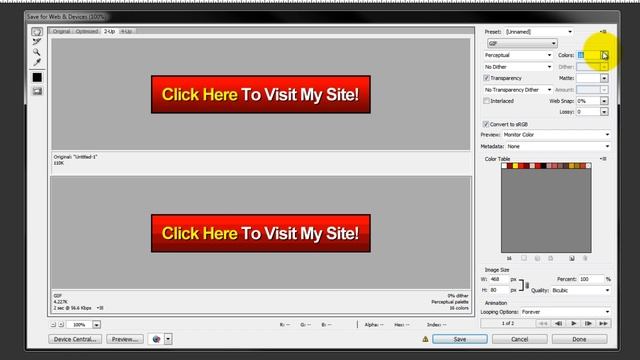Toggle the Convert to sRGB checkbox
Screen dimensions: 640x360
pyautogui.click(x=486, y=124)
